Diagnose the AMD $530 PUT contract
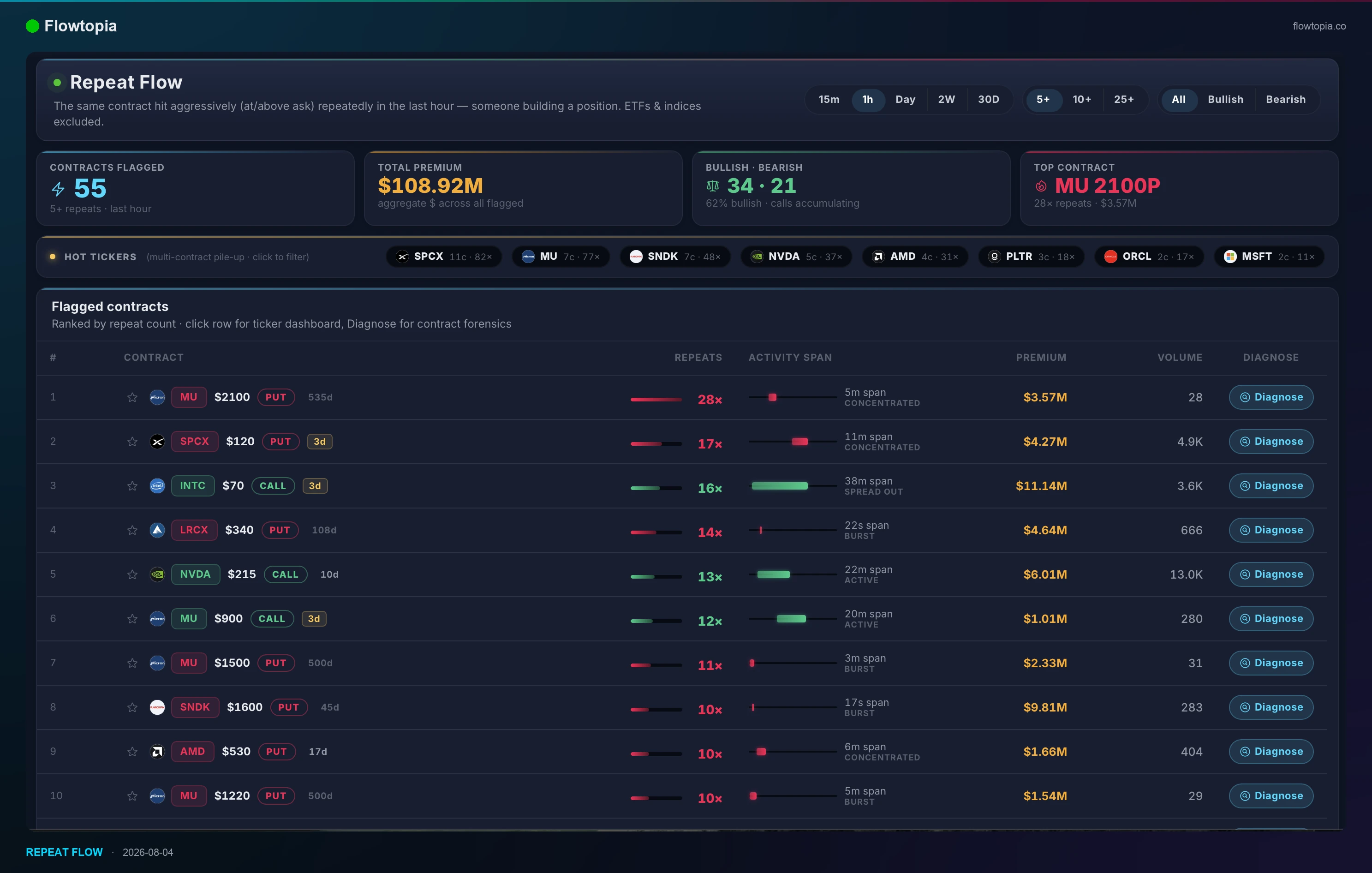This screenshot has width=1372, height=873. click(x=1271, y=752)
